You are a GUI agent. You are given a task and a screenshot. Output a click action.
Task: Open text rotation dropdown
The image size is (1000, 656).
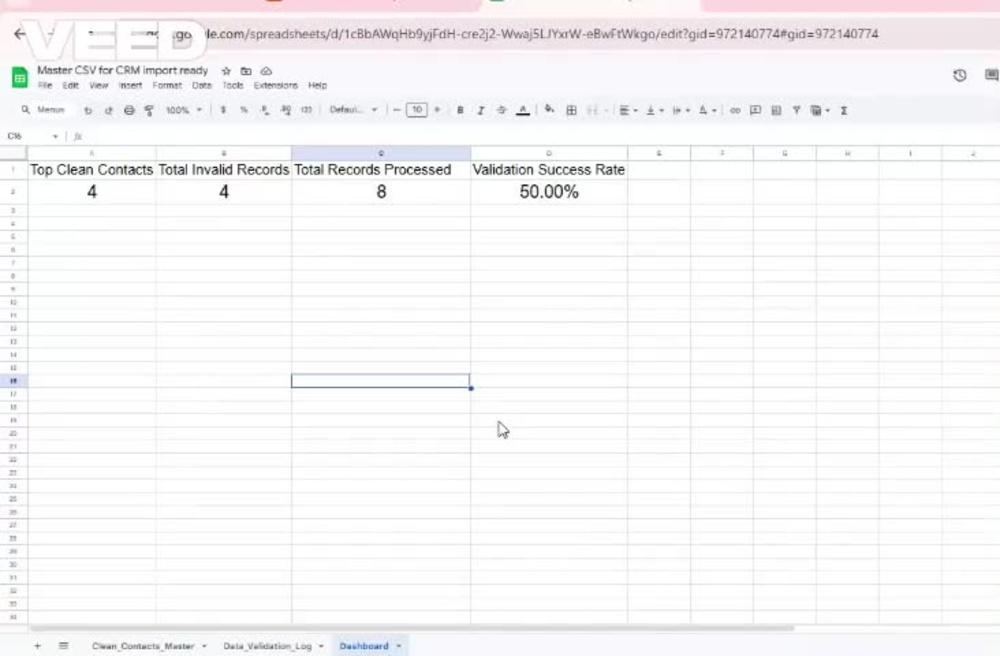(x=707, y=110)
